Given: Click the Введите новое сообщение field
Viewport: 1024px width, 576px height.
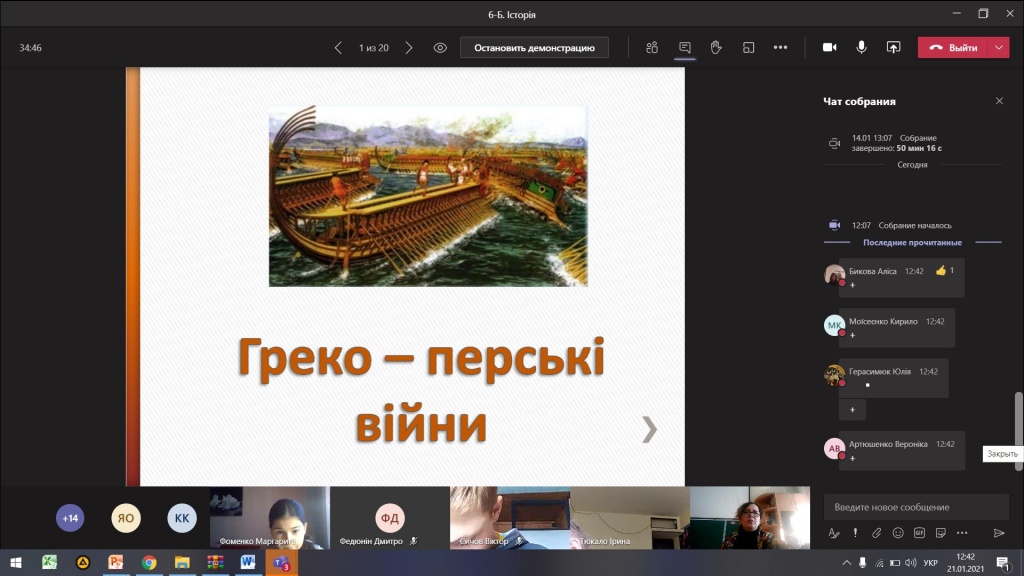Looking at the screenshot, I should pos(916,507).
